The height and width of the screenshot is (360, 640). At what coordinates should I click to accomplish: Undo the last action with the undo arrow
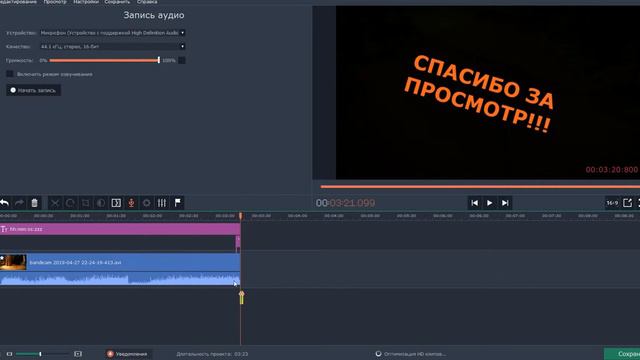4,203
